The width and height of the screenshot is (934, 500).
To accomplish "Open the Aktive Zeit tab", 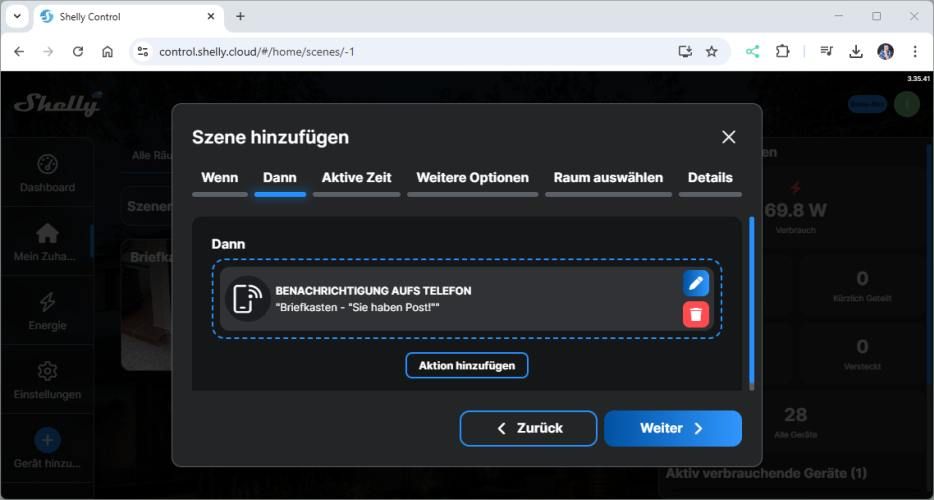I will (356, 178).
